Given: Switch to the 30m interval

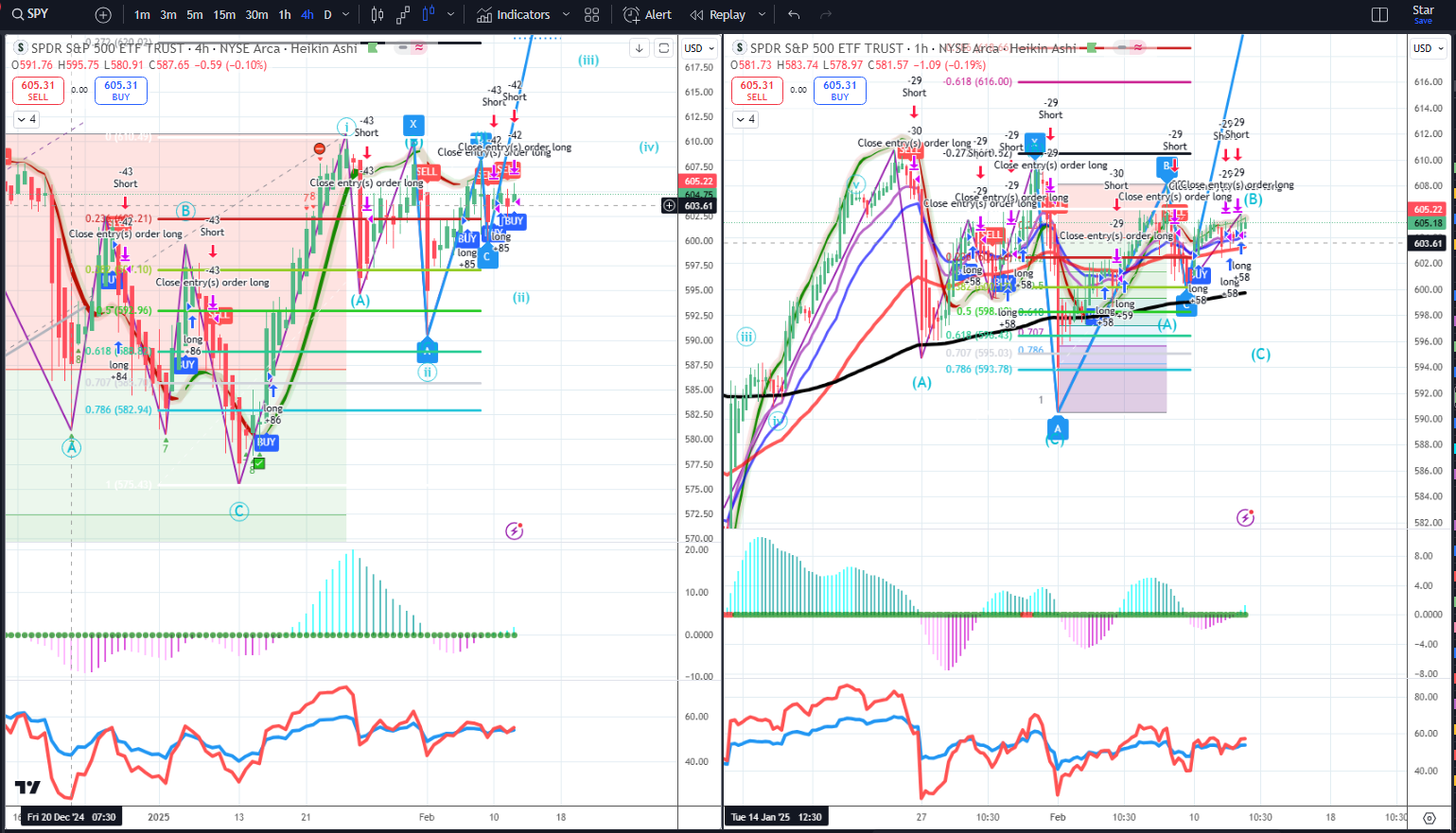Looking at the screenshot, I should (x=256, y=15).
